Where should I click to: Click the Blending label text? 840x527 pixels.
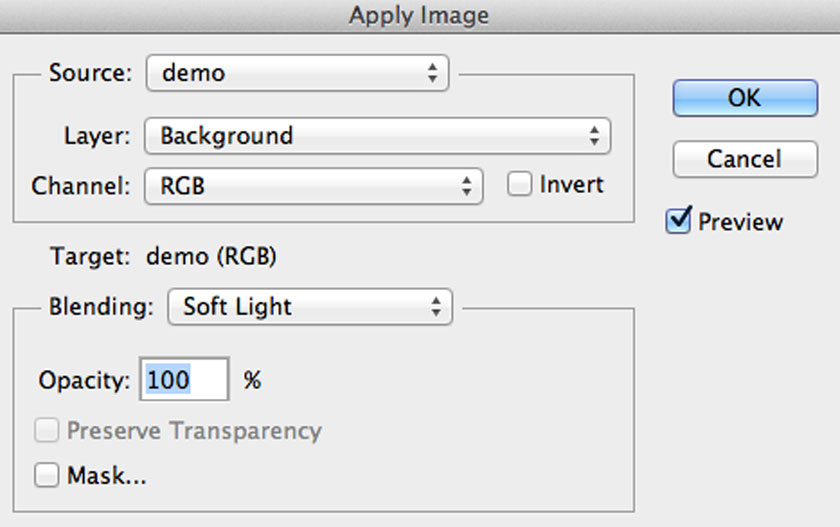101,307
